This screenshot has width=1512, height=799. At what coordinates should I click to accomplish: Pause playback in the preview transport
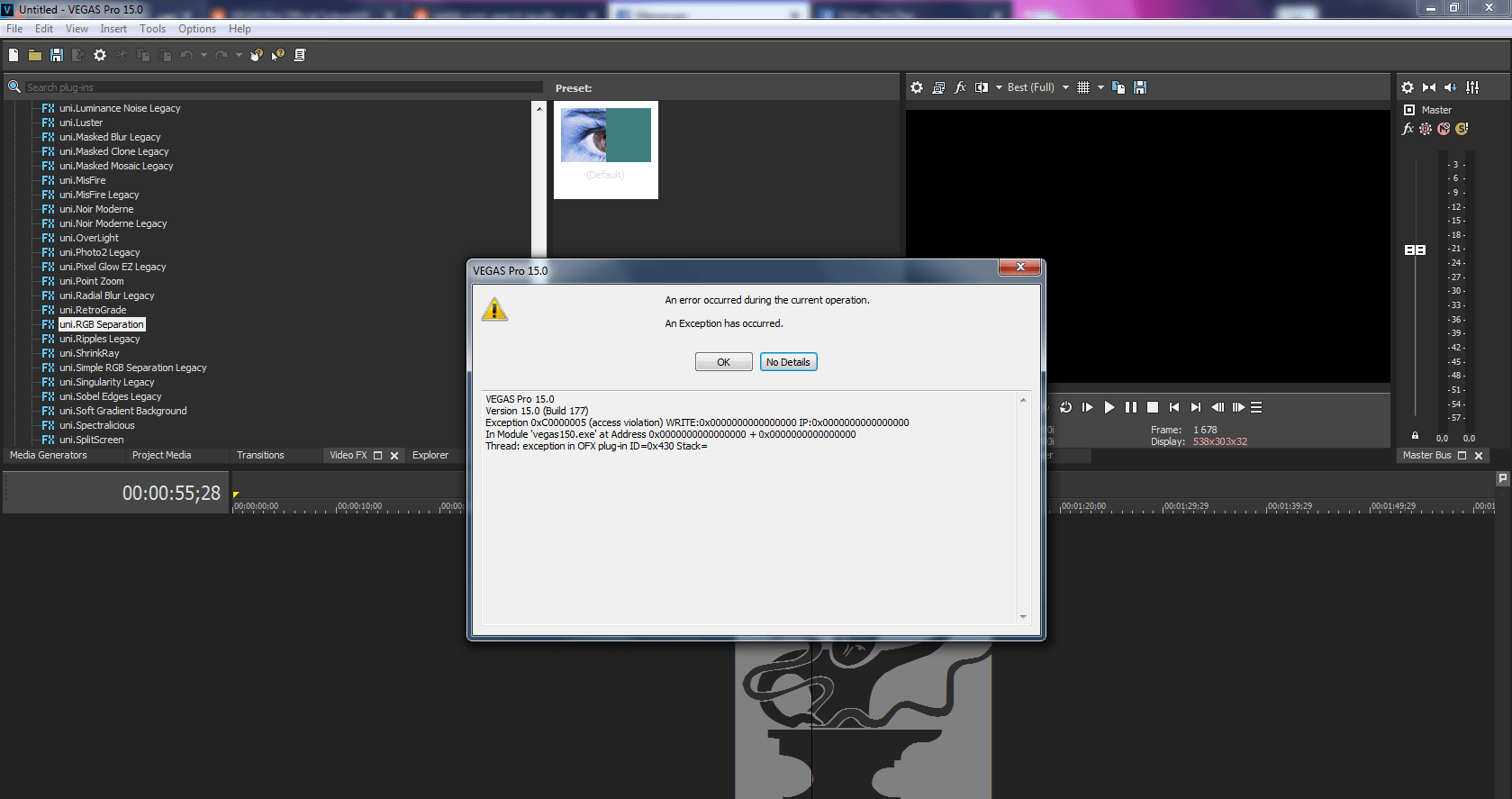click(x=1131, y=407)
